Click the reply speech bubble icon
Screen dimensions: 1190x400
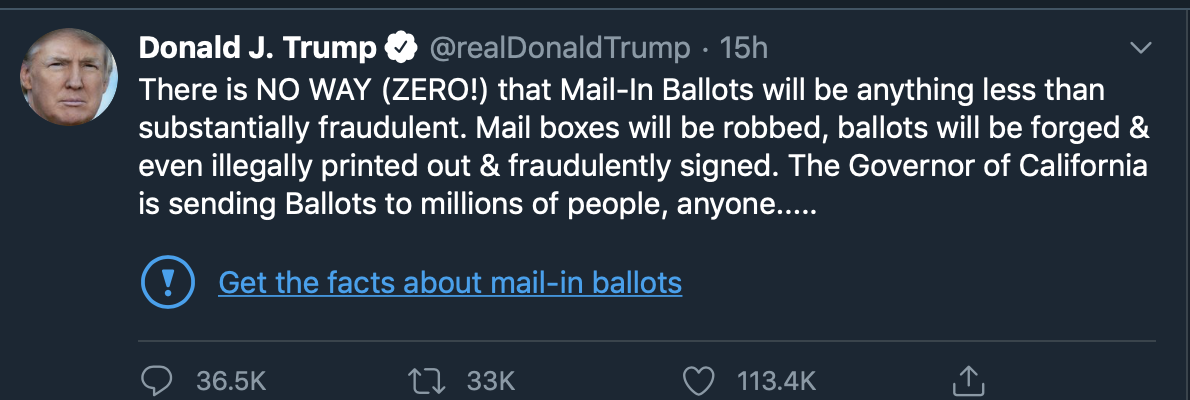(159, 380)
